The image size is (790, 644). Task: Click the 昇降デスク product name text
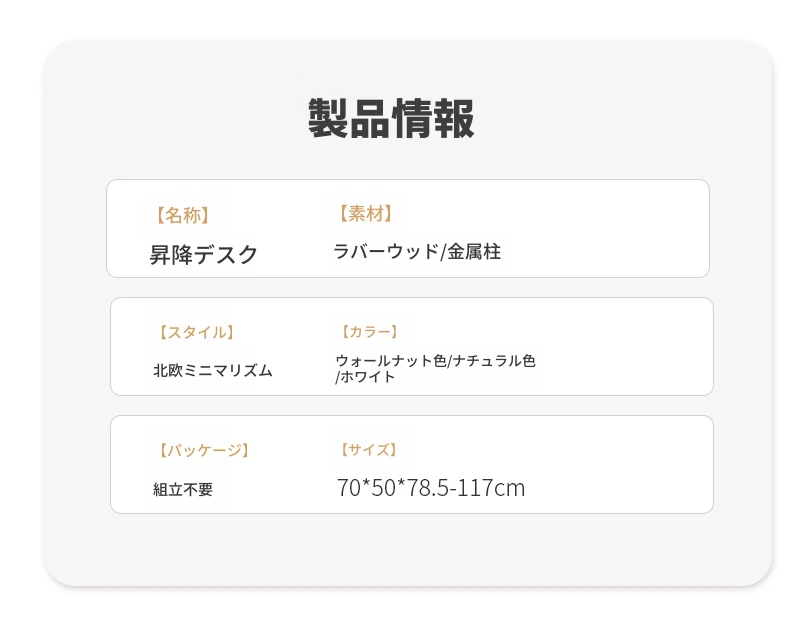tap(204, 254)
